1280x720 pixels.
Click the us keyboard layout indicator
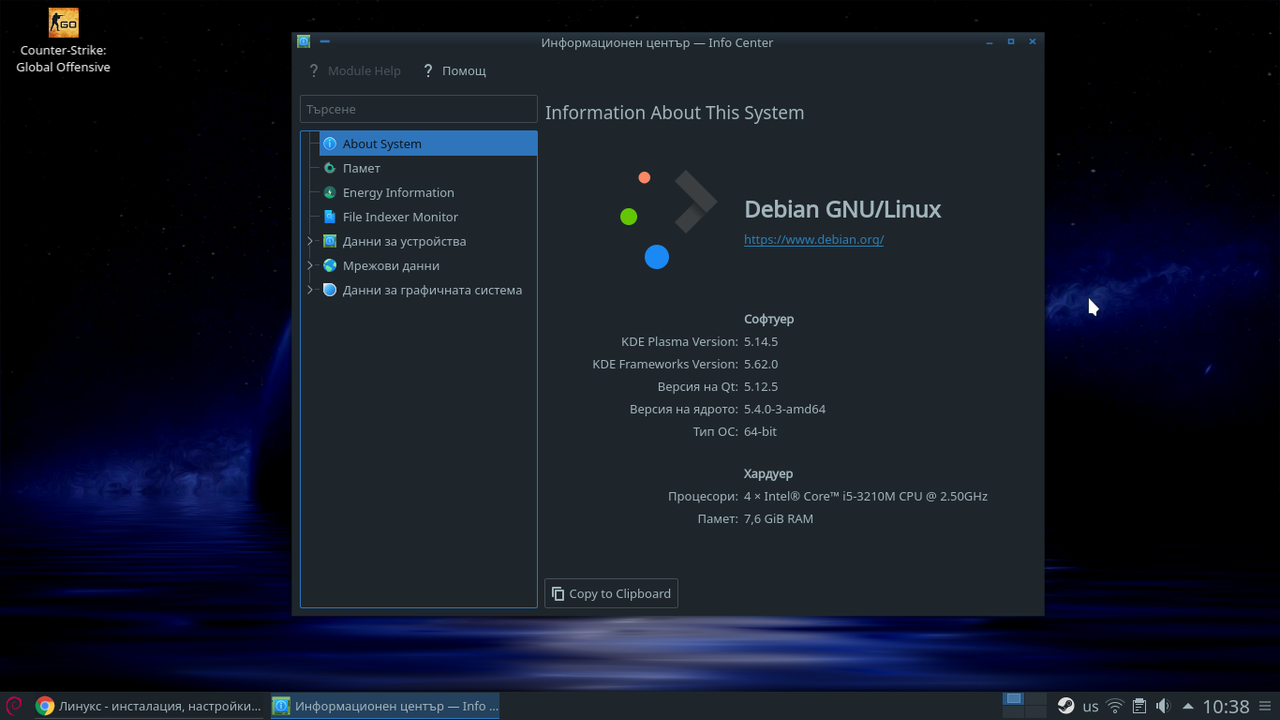coord(1091,706)
